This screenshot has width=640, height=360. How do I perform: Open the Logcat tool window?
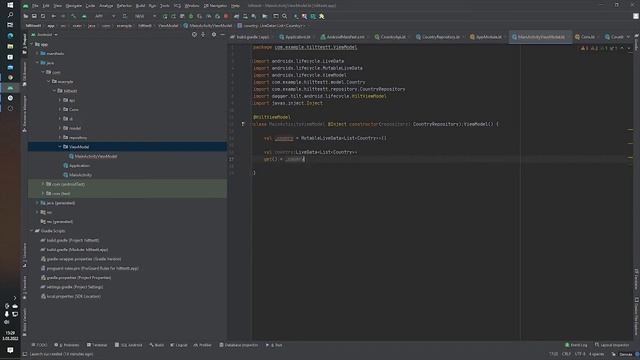[x=179, y=345]
